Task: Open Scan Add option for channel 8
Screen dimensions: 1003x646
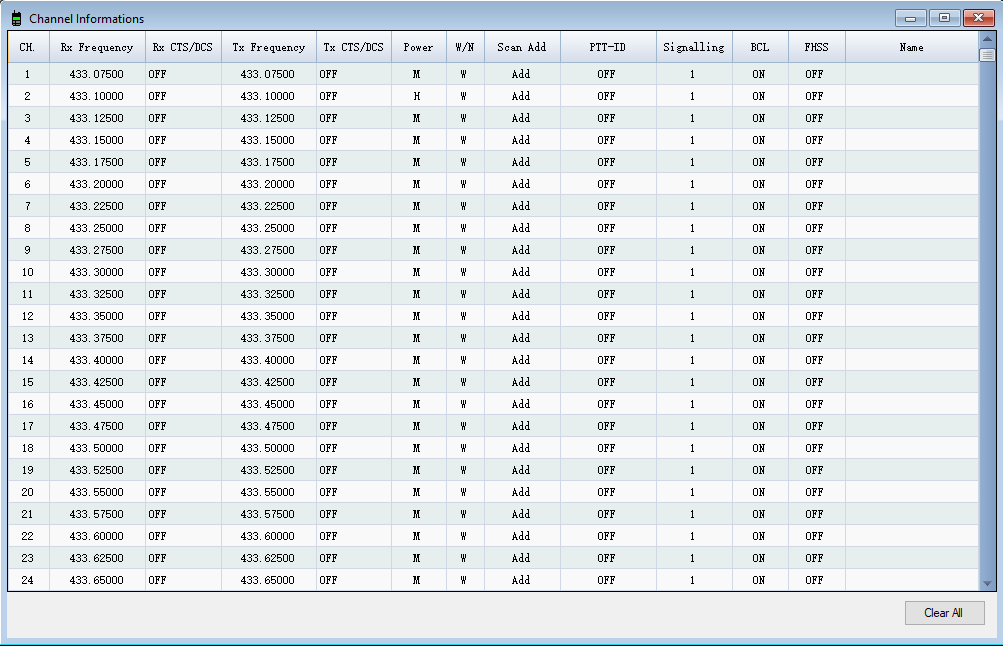Action: coord(521,228)
